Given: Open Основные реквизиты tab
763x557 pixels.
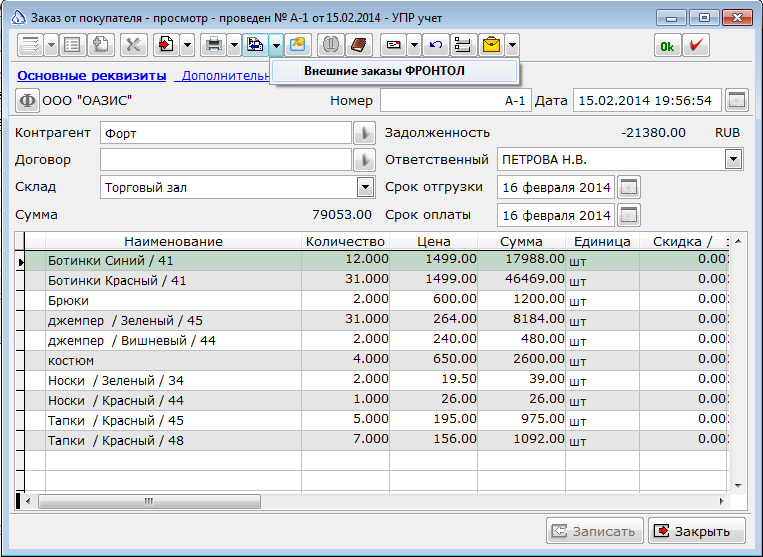Looking at the screenshot, I should pos(91,76).
